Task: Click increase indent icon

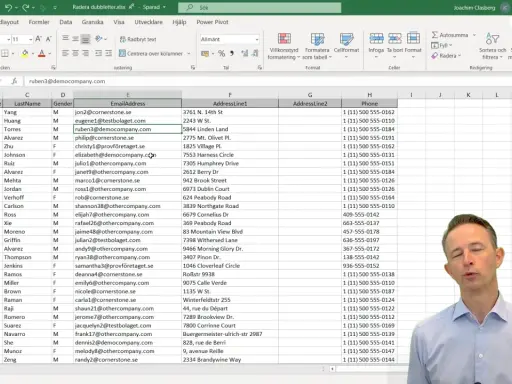Action: tap(109, 53)
